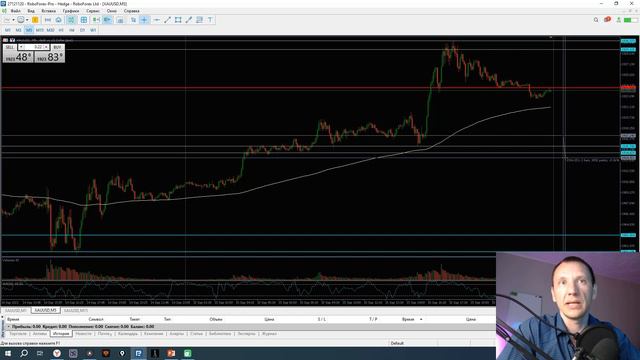
Task: Open the Окно menu
Action: coord(111,11)
